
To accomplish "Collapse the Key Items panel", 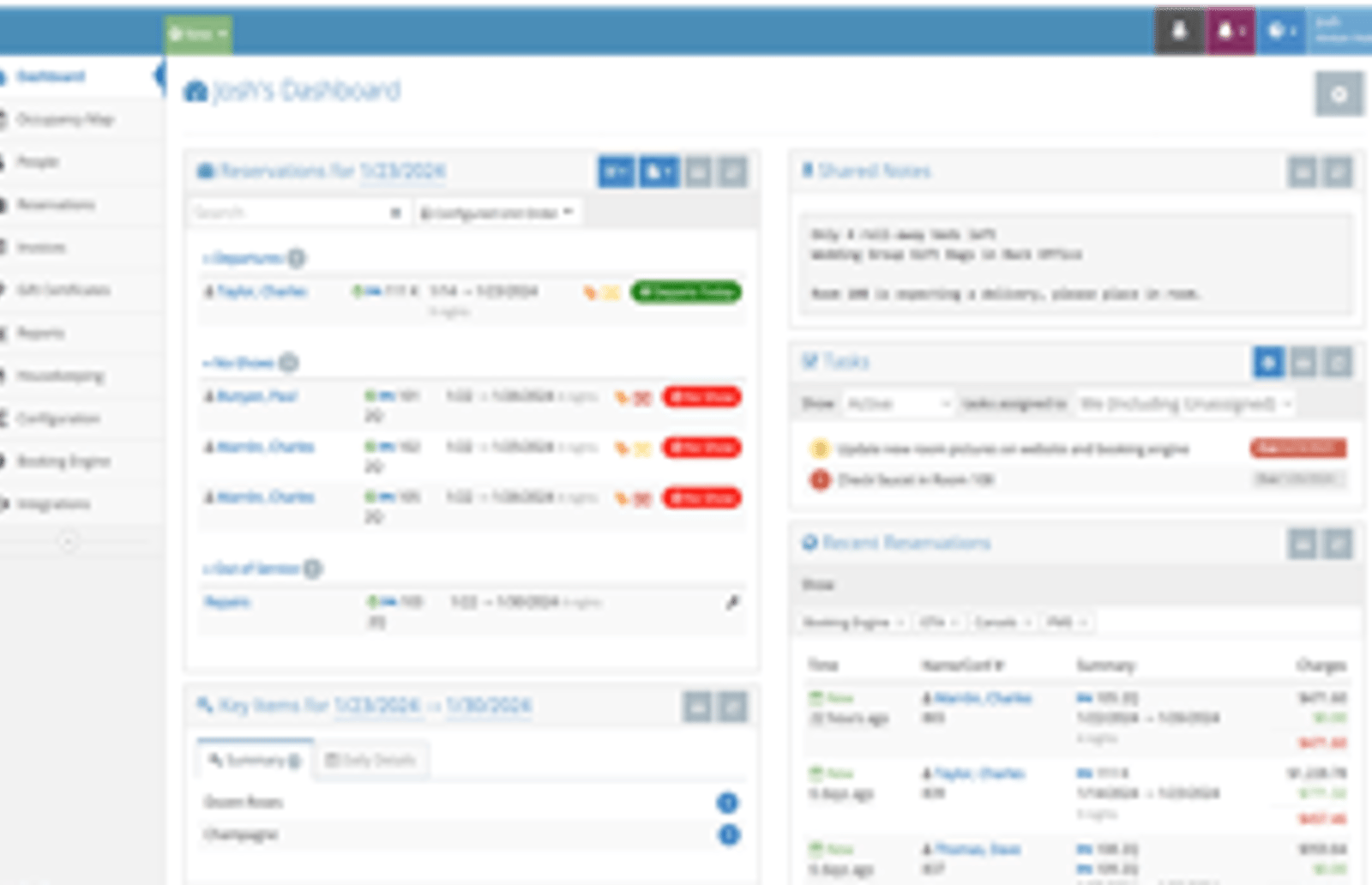I will pyautogui.click(x=698, y=707).
